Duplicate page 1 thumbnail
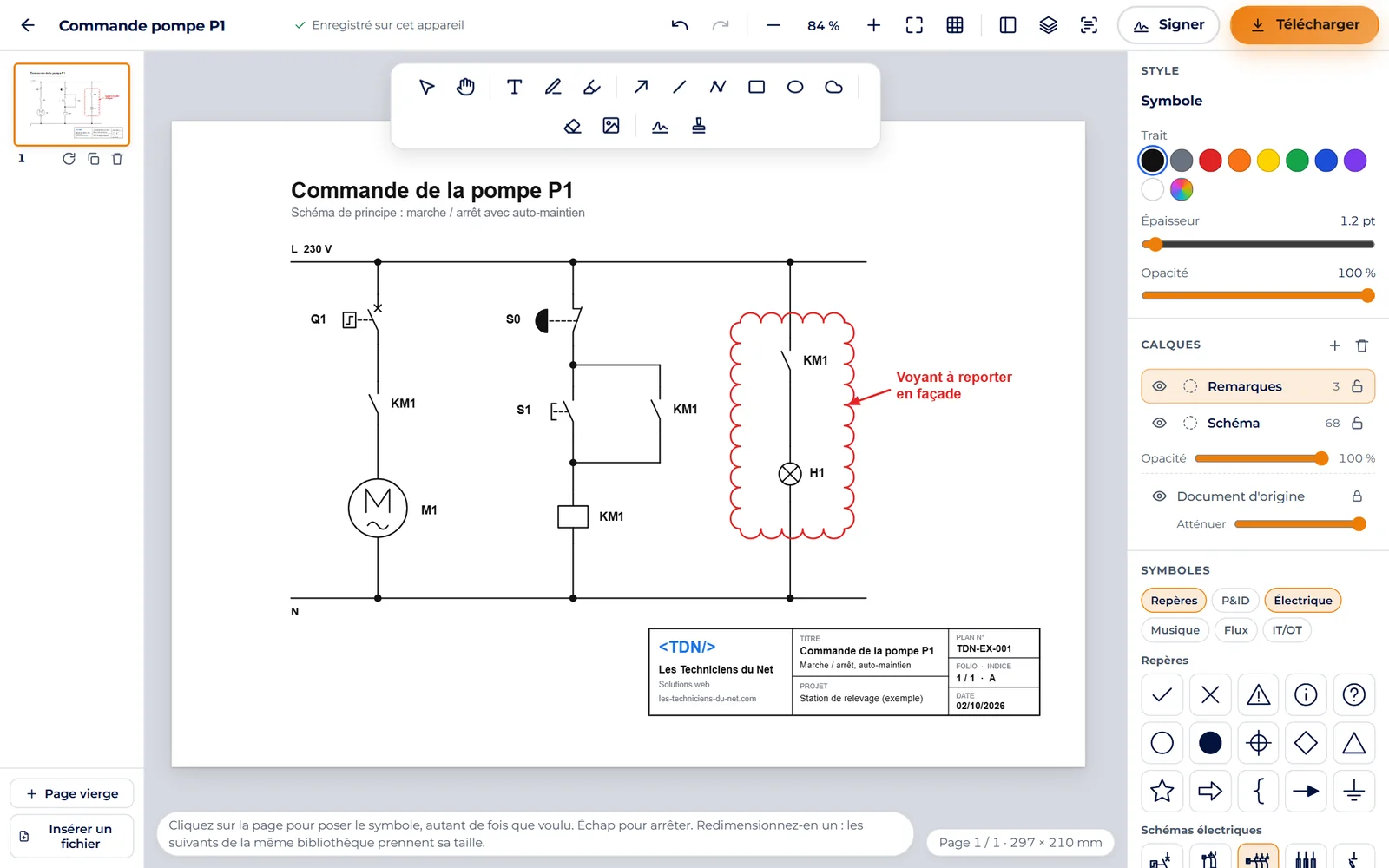Screen dimensions: 1389x868 pos(94,159)
